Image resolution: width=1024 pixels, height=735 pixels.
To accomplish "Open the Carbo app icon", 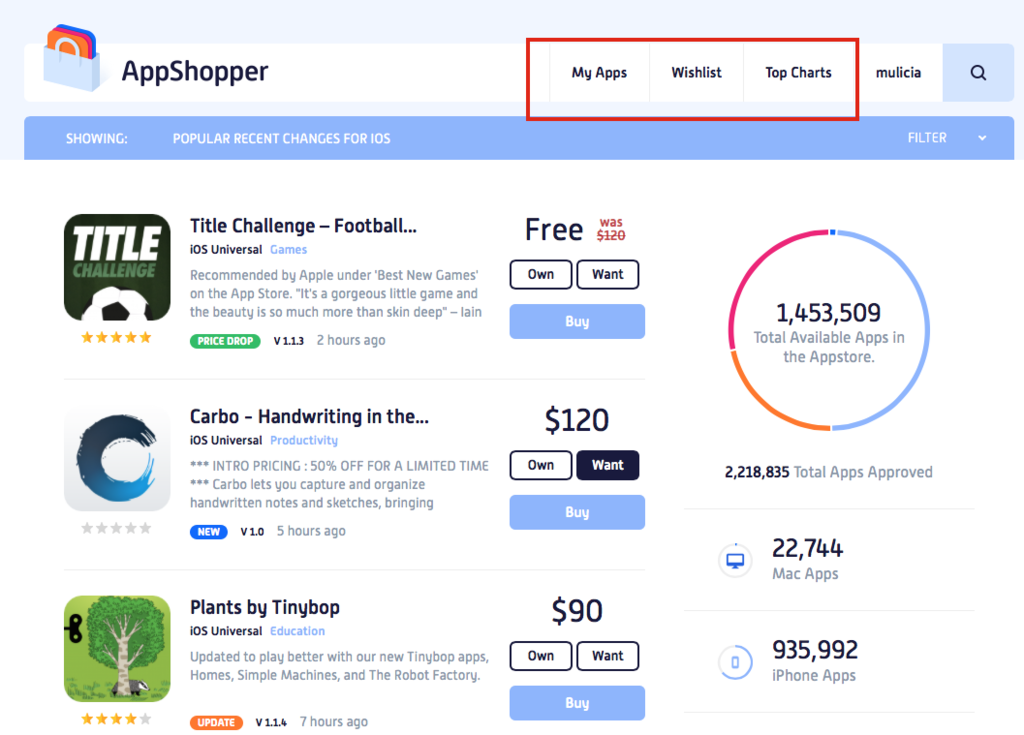I will 117,458.
